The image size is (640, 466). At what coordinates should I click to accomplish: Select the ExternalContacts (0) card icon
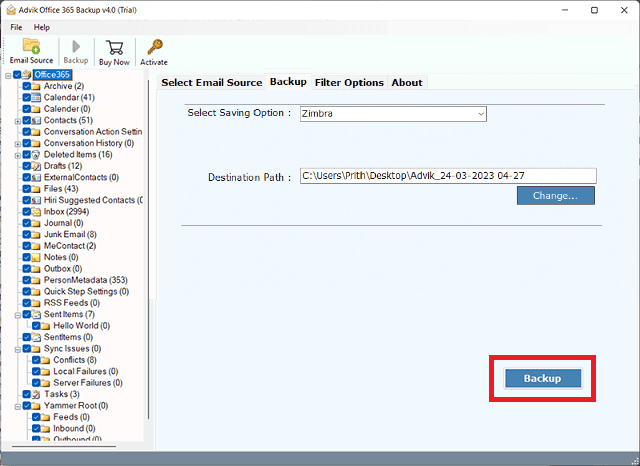(36, 178)
